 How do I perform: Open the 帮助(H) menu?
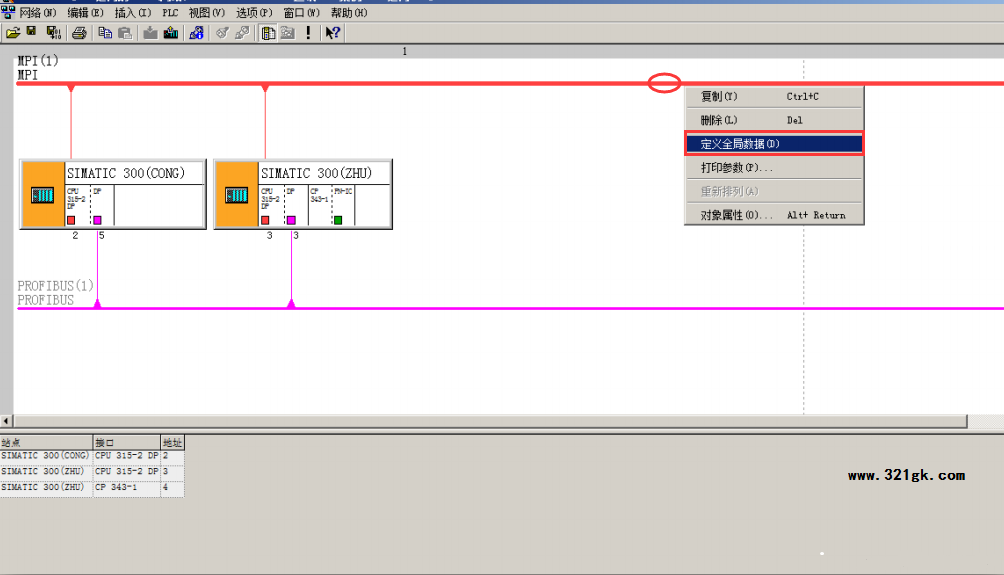[x=349, y=13]
